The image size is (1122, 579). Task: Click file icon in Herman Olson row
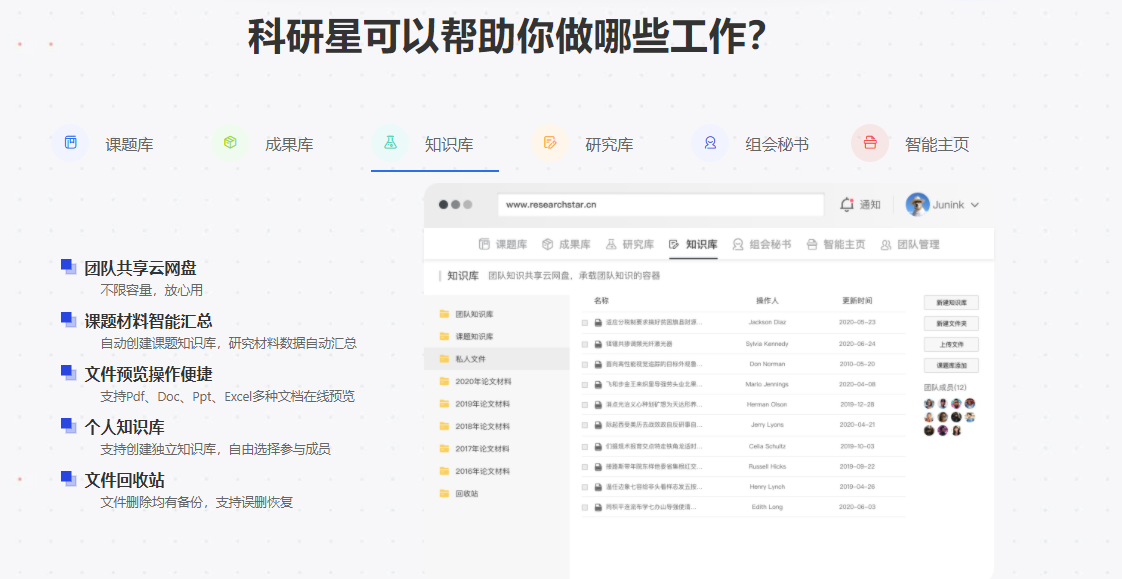point(597,405)
